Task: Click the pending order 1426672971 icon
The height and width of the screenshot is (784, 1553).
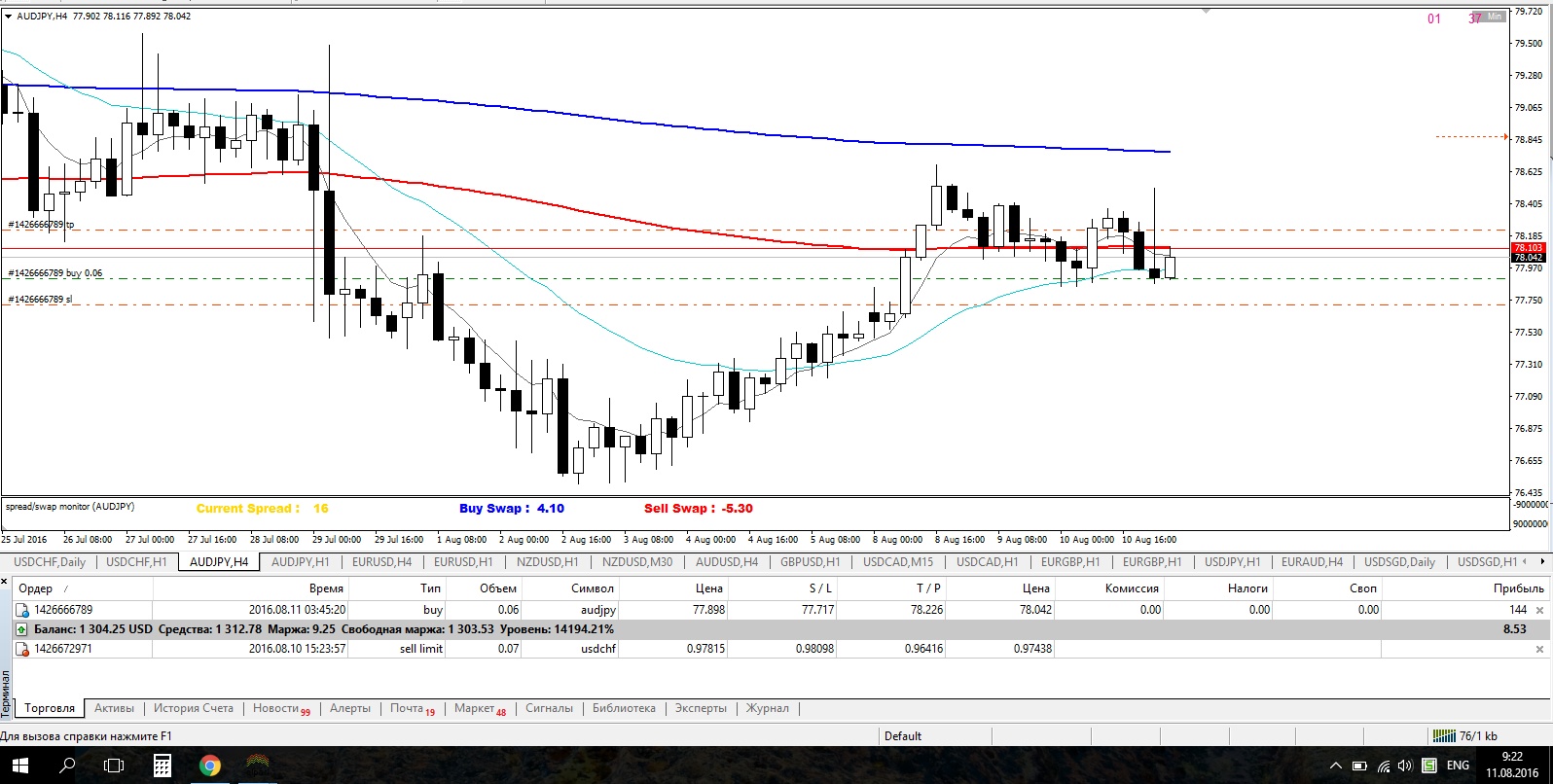Action: point(22,649)
